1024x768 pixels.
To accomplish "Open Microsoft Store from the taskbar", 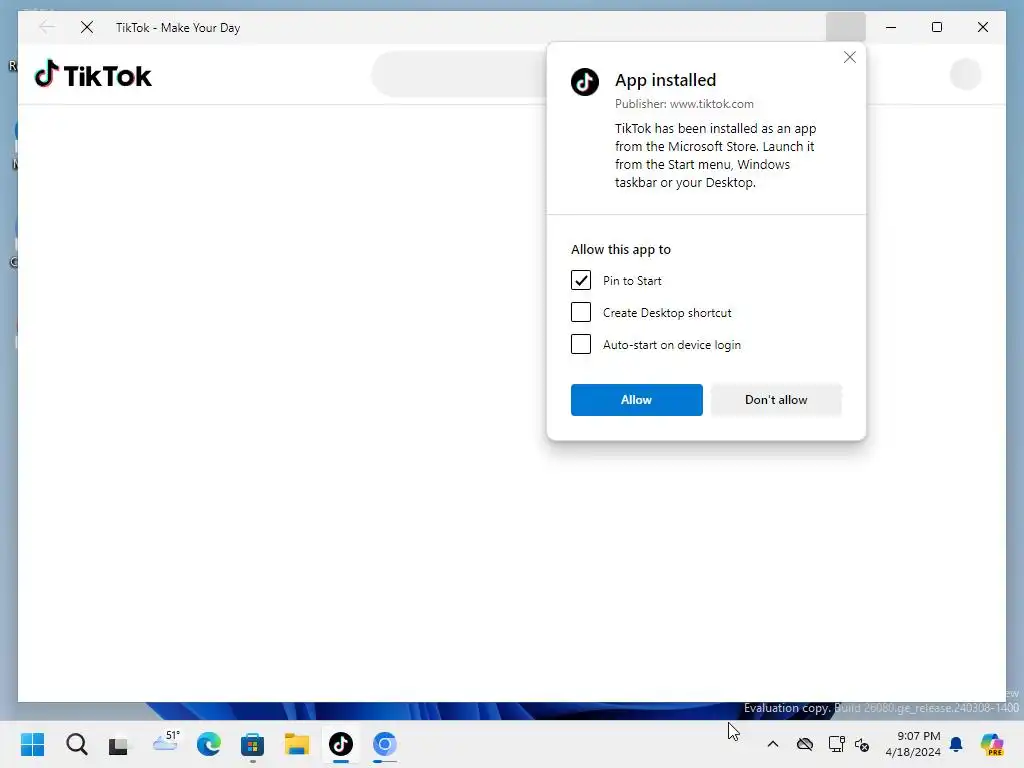I will click(x=252, y=744).
